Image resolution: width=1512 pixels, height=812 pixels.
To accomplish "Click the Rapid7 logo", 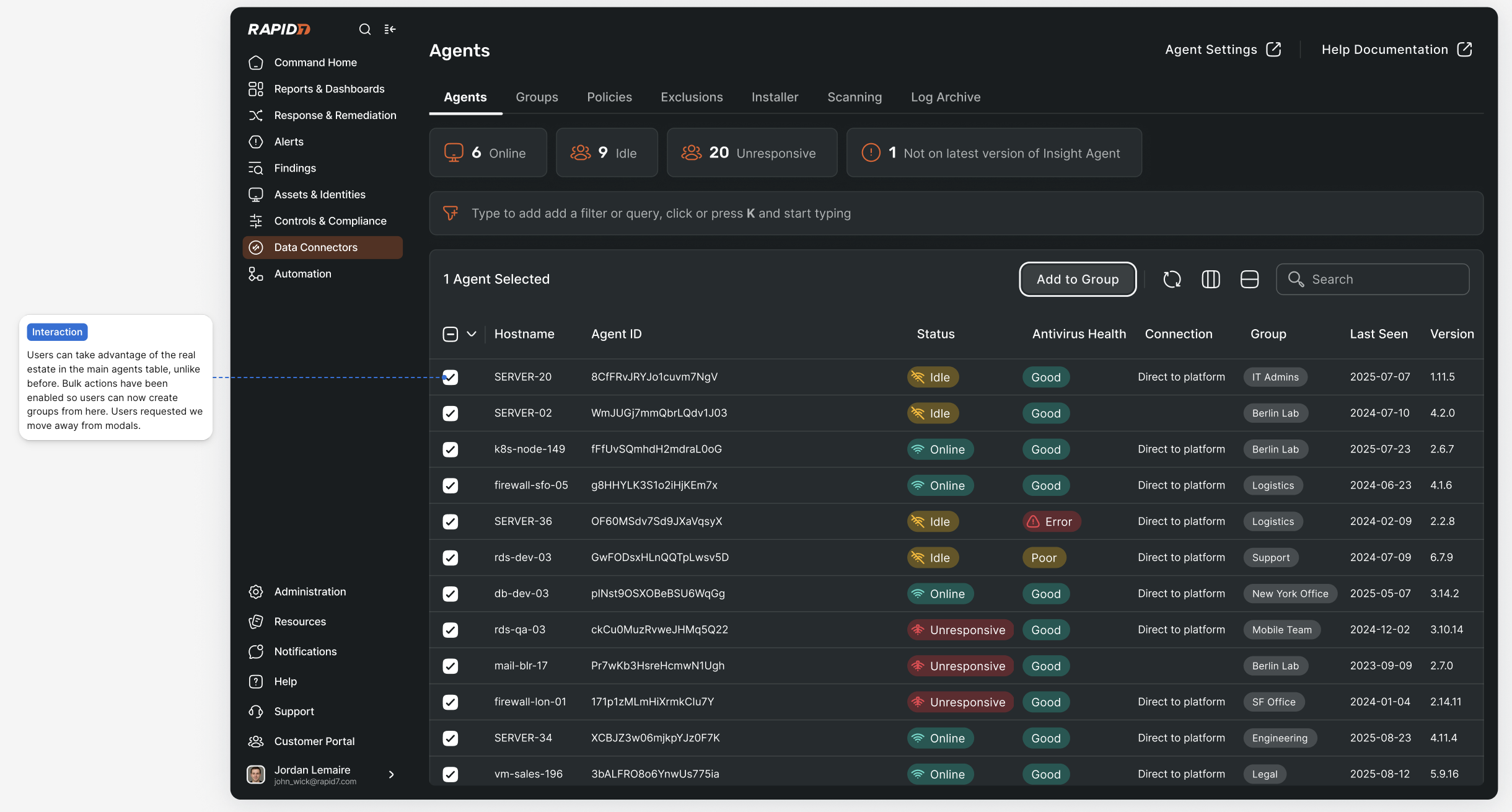I will pyautogui.click(x=279, y=29).
